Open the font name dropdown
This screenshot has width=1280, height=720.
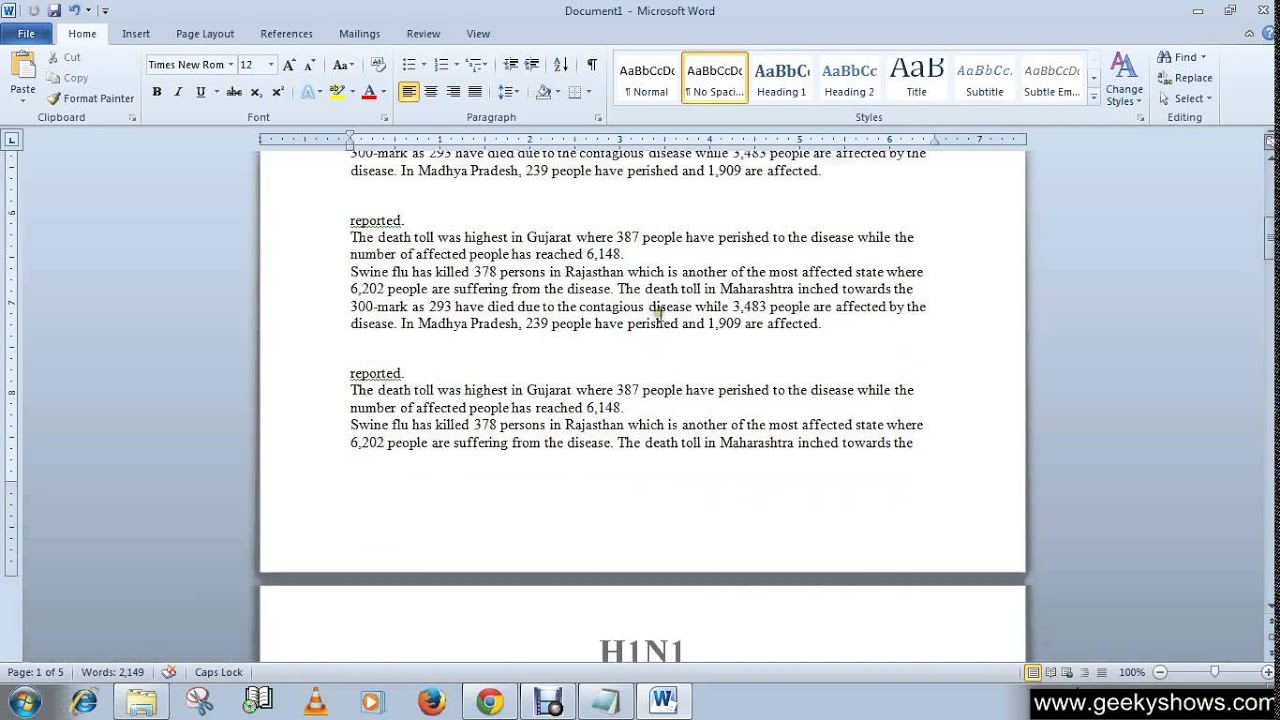click(231, 65)
